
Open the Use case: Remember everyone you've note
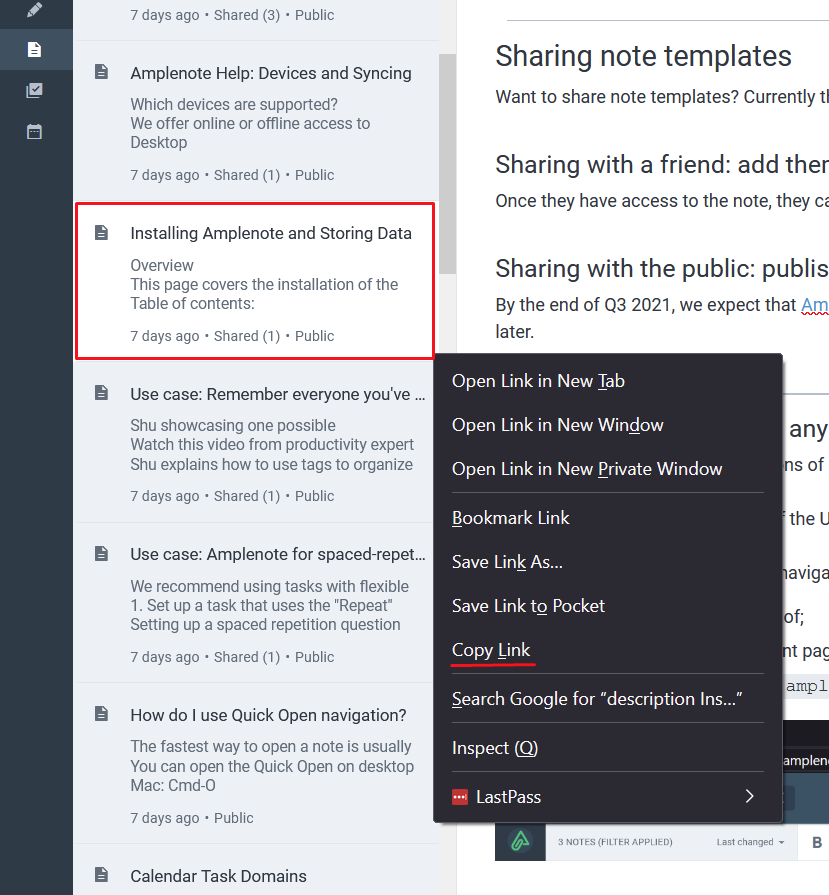click(277, 394)
